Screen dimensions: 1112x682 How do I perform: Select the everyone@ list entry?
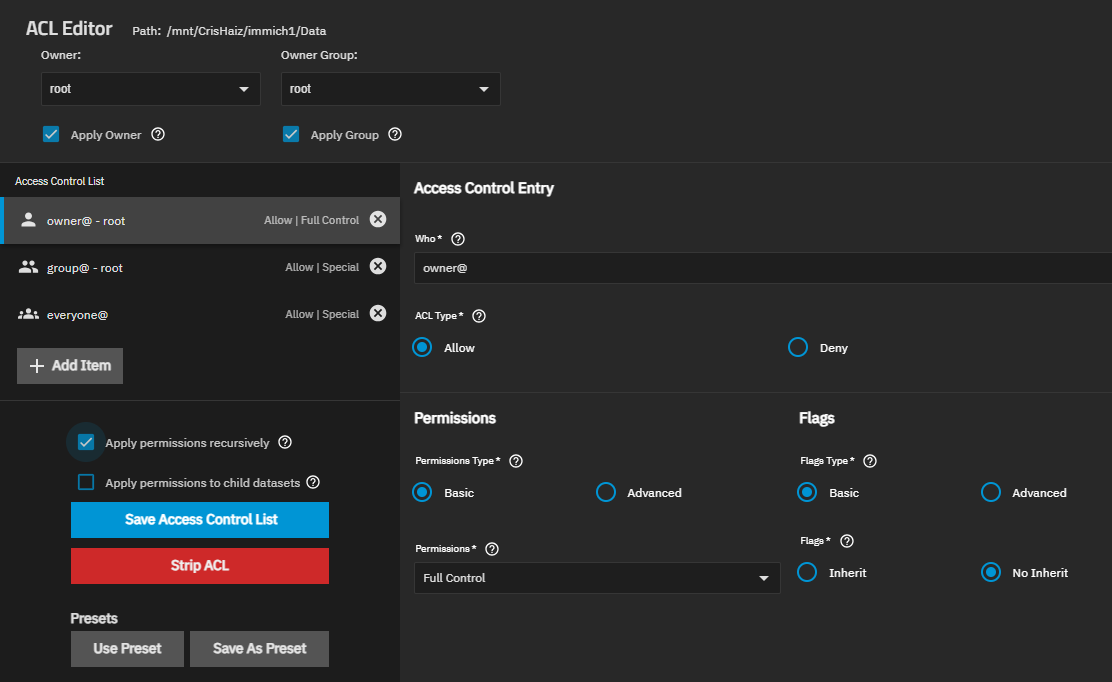coord(150,315)
